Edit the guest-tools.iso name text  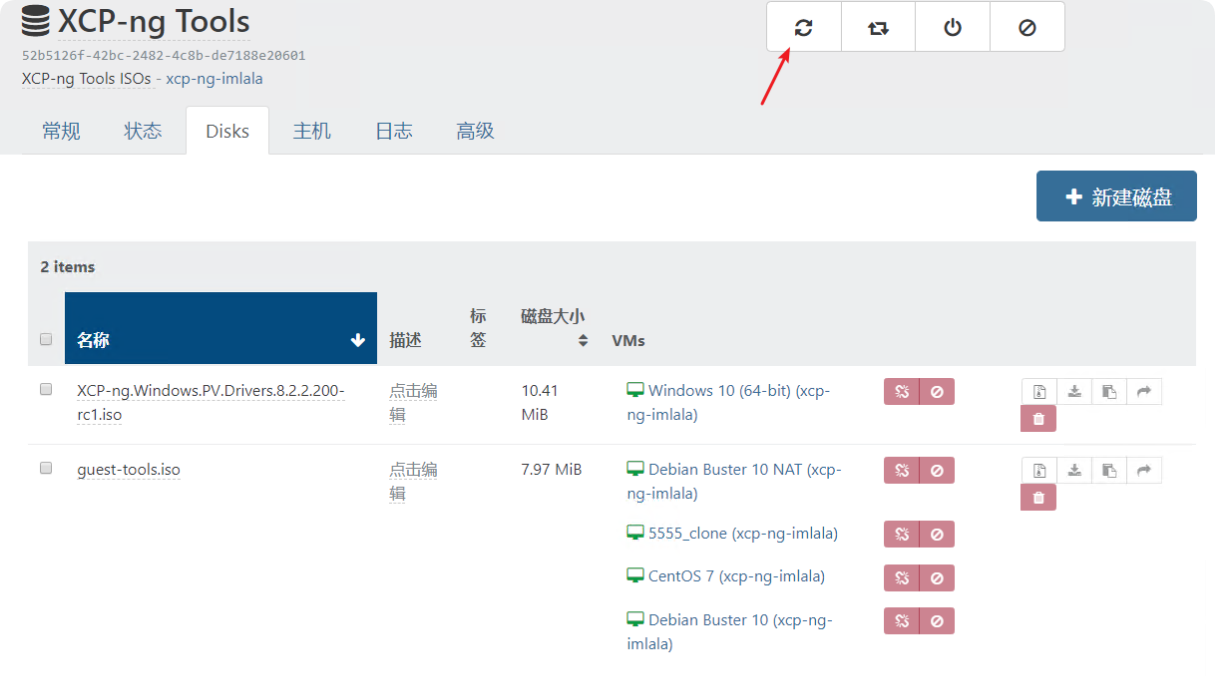[x=128, y=469]
